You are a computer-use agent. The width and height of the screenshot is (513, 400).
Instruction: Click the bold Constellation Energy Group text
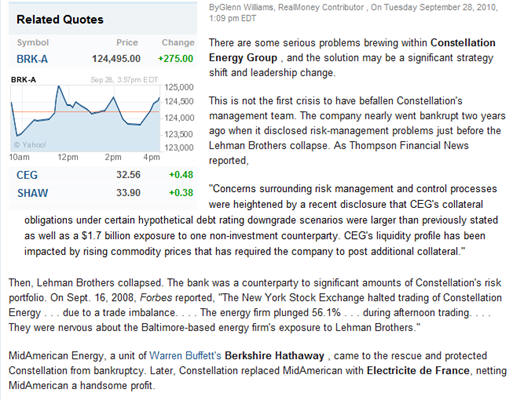(352, 50)
